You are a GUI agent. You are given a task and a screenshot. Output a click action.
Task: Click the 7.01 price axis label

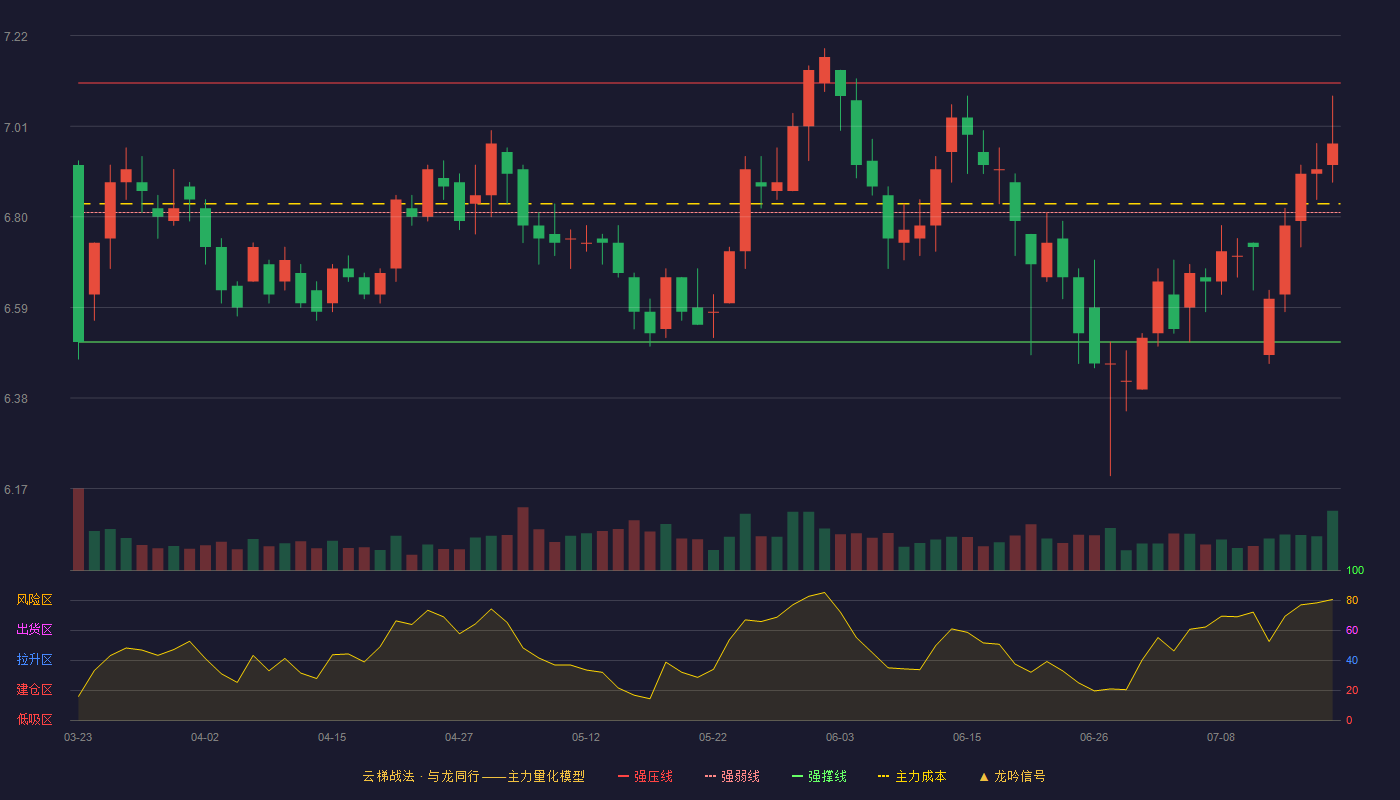pos(16,127)
